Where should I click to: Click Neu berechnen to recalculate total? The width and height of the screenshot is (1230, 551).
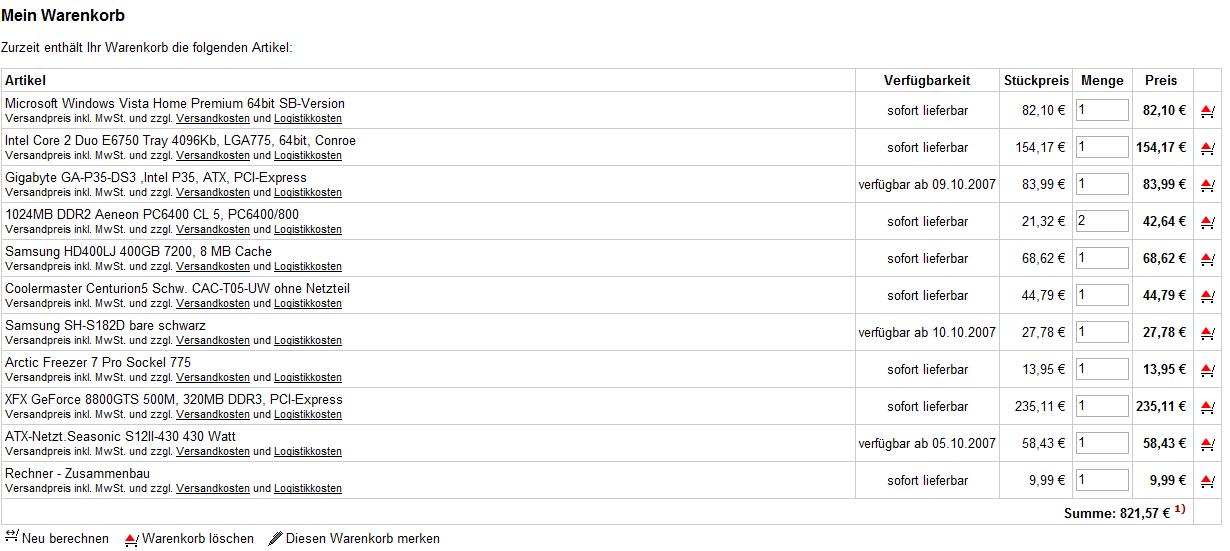tap(65, 538)
